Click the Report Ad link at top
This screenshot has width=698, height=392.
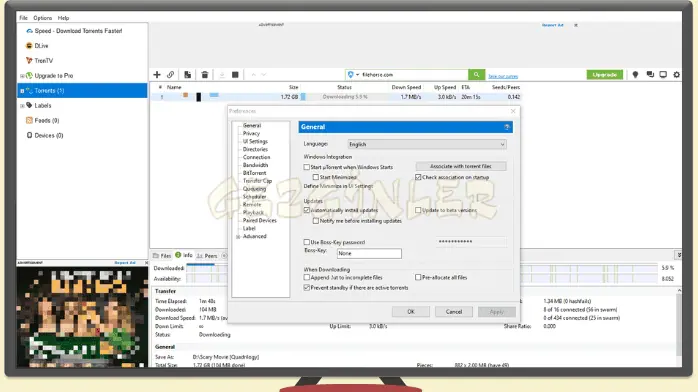point(552,25)
